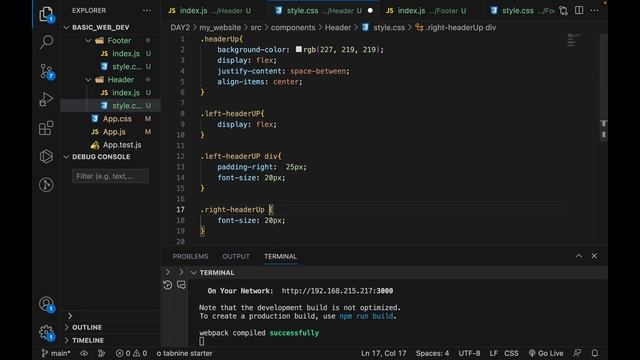The height and width of the screenshot is (360, 640).
Task: Open the network URL in terminal
Action: coord(337,291)
